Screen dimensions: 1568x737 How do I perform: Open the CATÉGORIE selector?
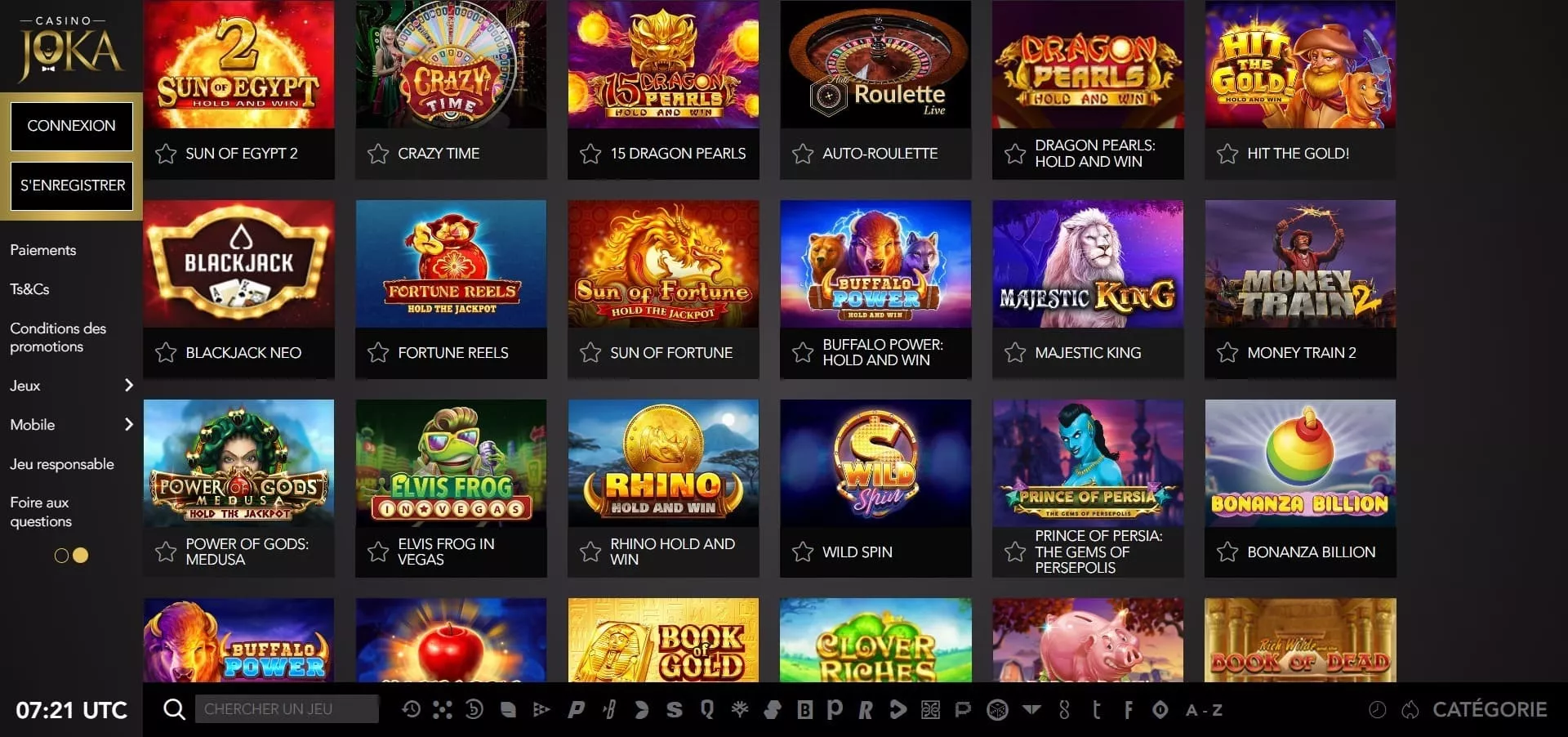(1490, 709)
